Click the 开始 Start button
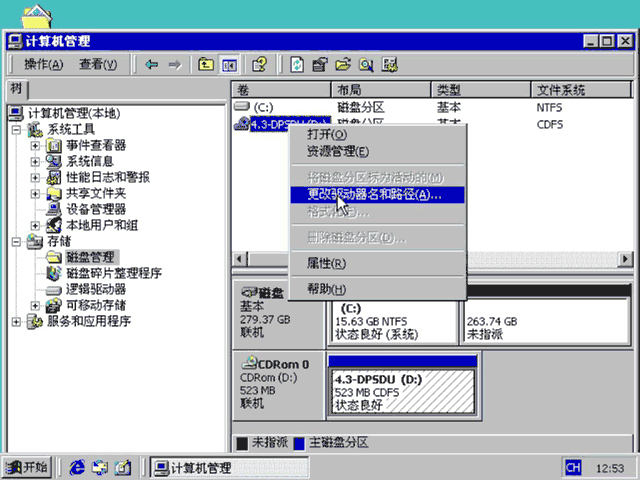Screen dimensions: 640x480 27,467
